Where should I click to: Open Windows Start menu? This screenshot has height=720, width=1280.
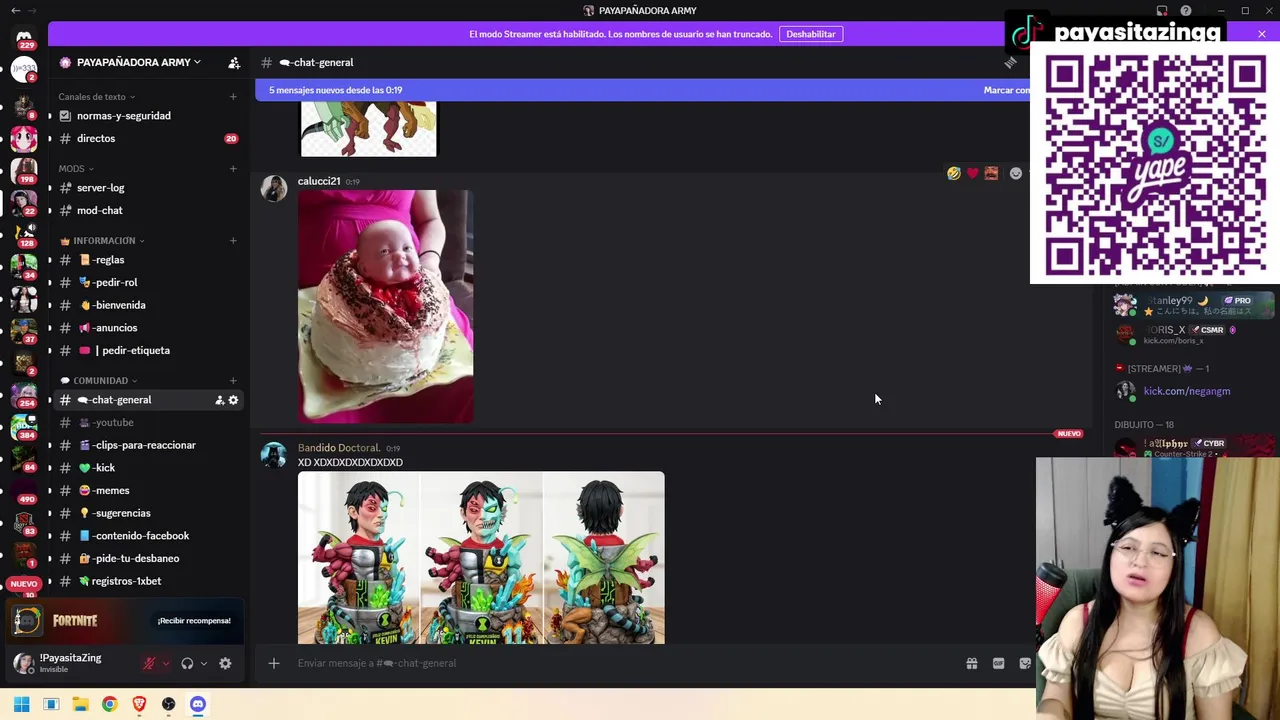point(22,704)
